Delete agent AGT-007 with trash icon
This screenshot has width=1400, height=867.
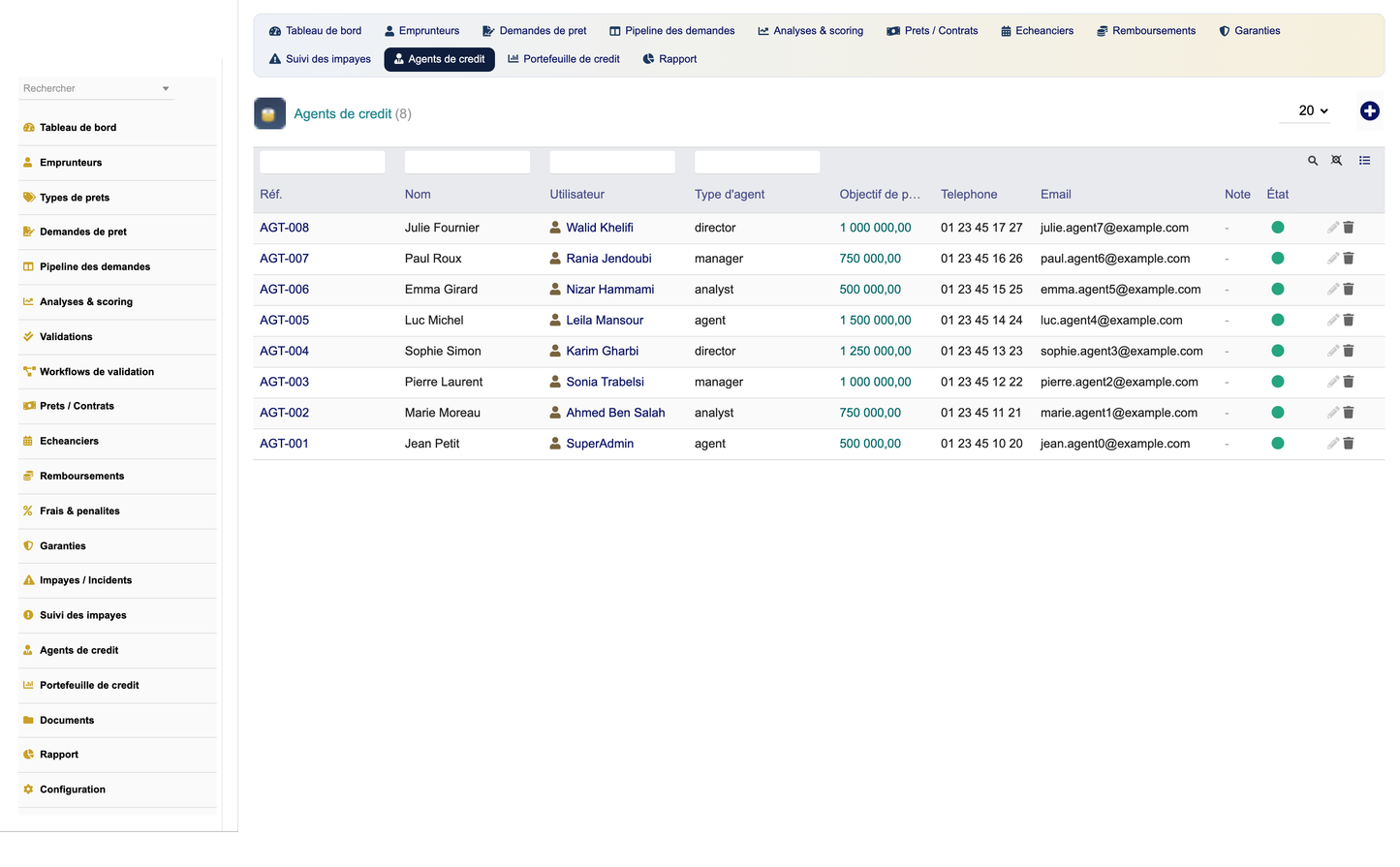1349,259
